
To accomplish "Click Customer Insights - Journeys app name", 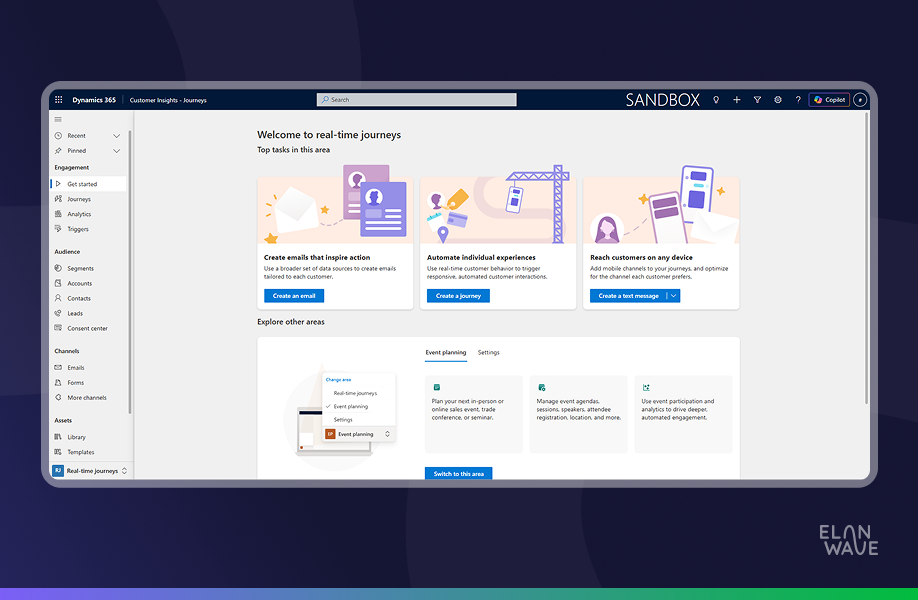I will [168, 100].
